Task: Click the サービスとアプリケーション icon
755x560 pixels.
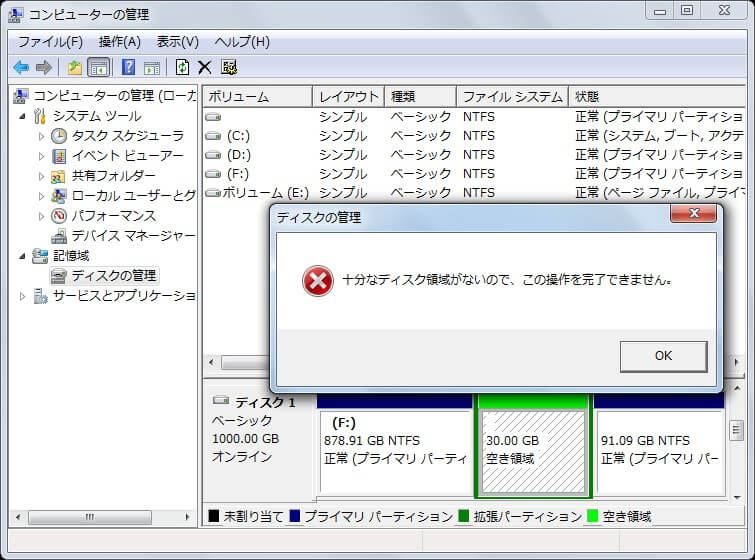Action: pos(40,296)
